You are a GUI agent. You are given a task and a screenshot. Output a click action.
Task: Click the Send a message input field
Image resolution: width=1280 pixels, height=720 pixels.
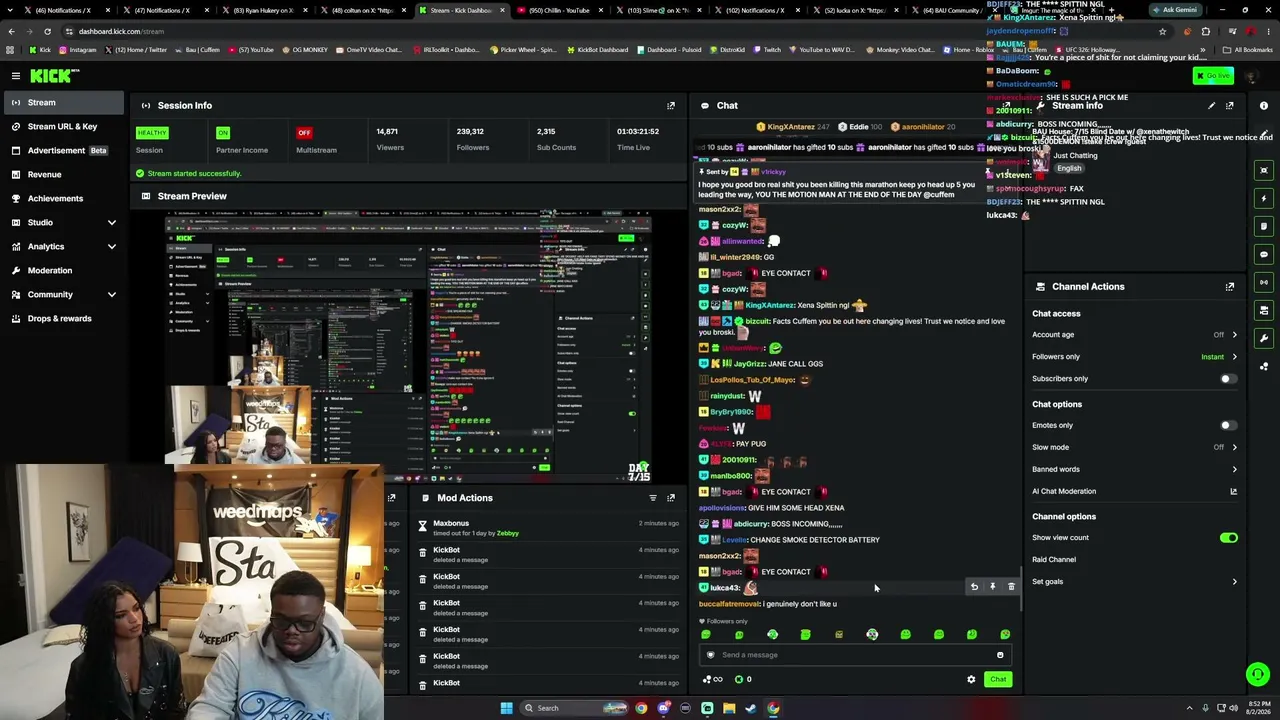click(x=855, y=655)
